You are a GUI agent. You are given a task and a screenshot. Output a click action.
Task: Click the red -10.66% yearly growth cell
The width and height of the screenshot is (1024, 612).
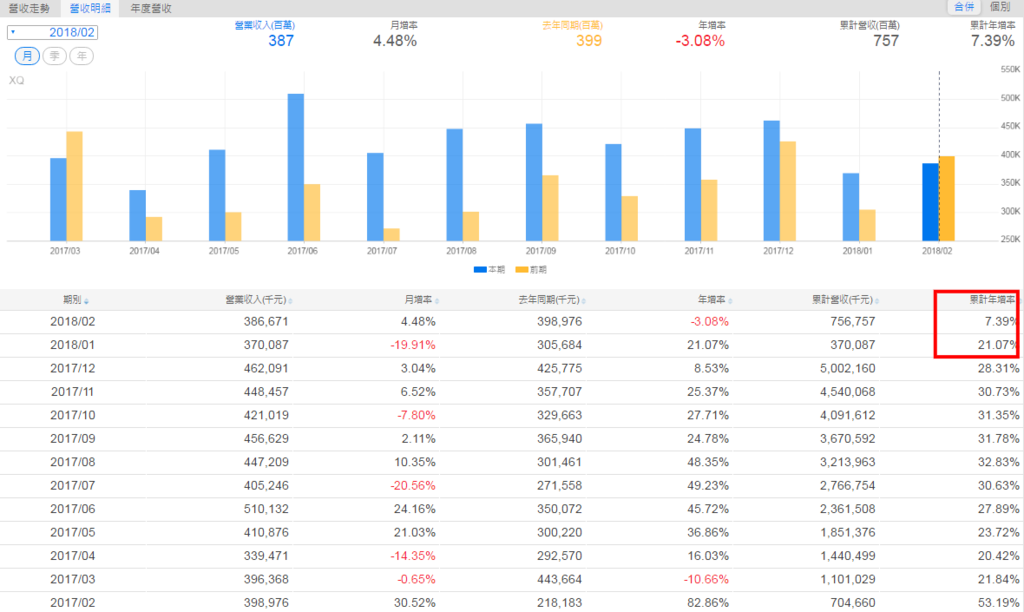click(x=706, y=579)
